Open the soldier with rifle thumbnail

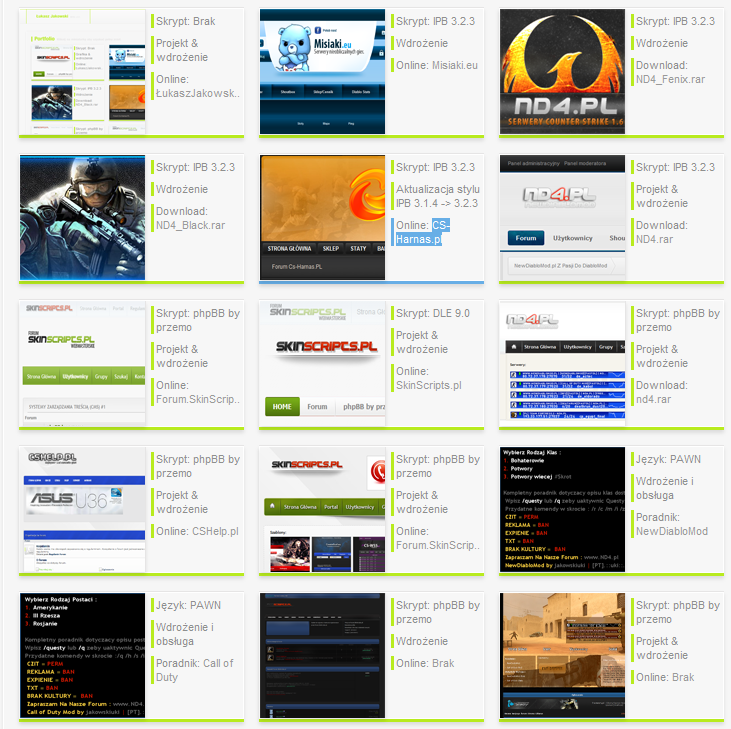click(83, 218)
